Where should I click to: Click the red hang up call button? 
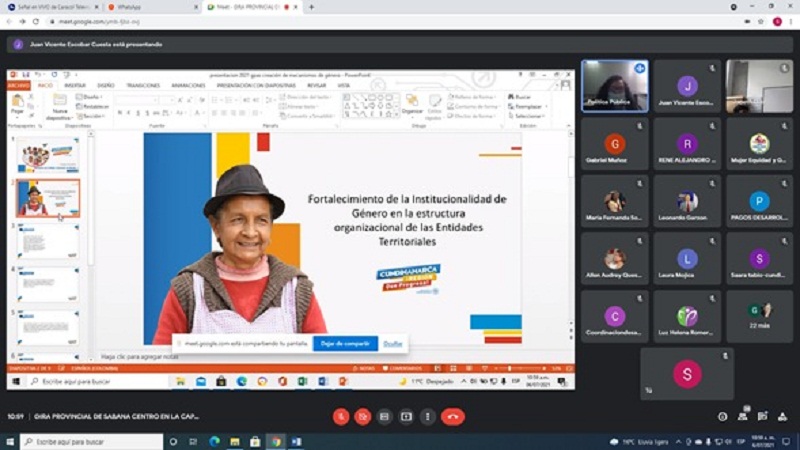453,417
